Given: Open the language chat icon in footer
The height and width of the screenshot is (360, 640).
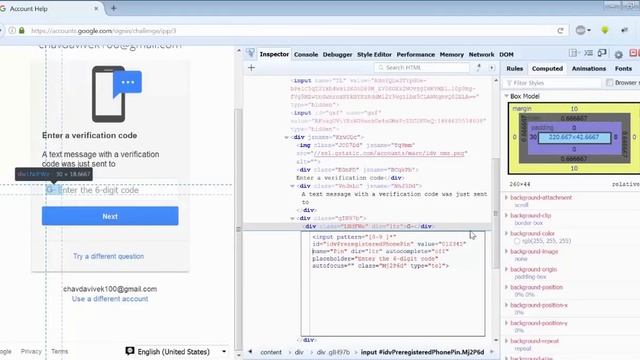Looking at the screenshot, I should tap(130, 351).
